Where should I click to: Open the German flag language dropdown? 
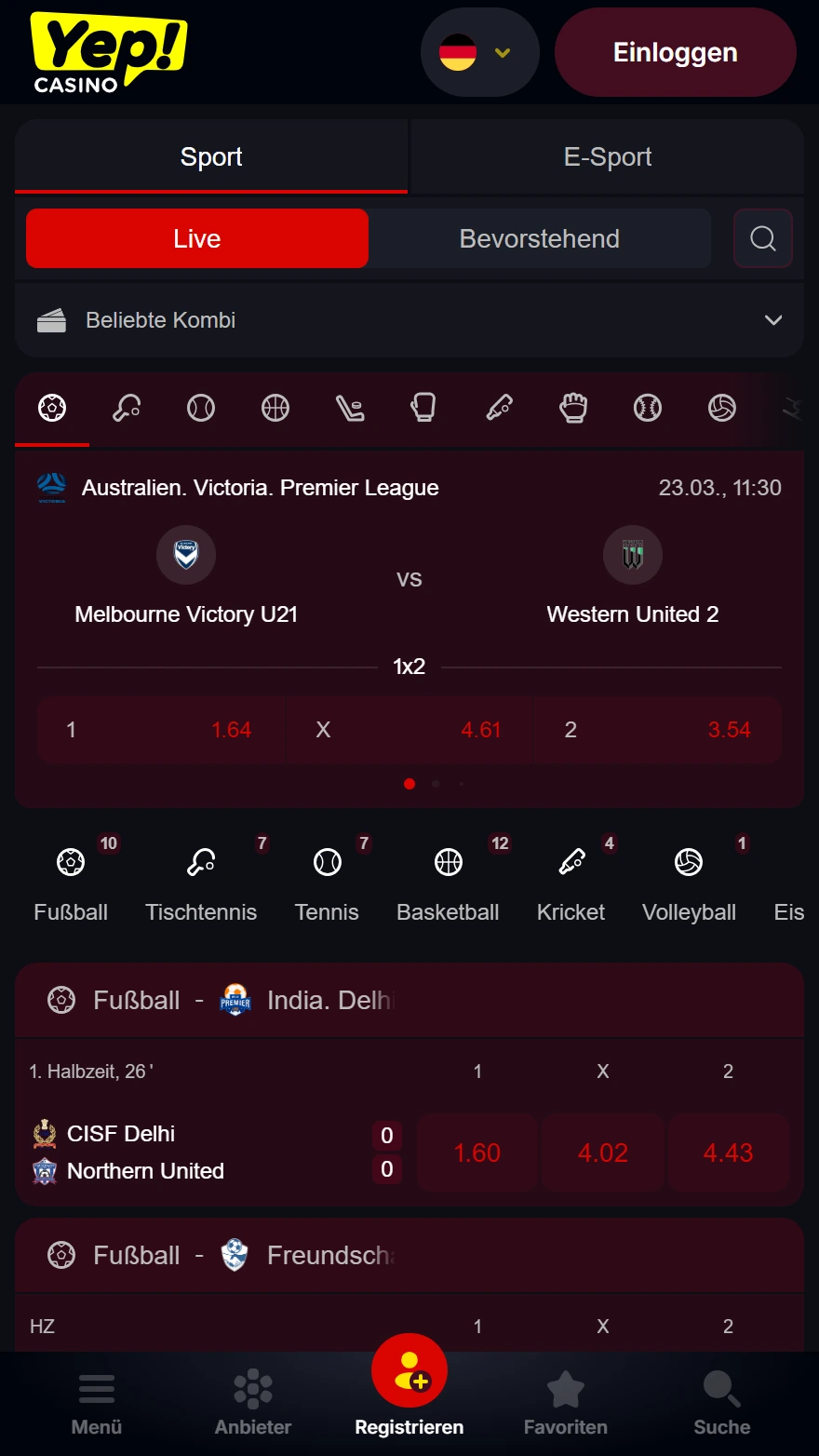(x=479, y=52)
